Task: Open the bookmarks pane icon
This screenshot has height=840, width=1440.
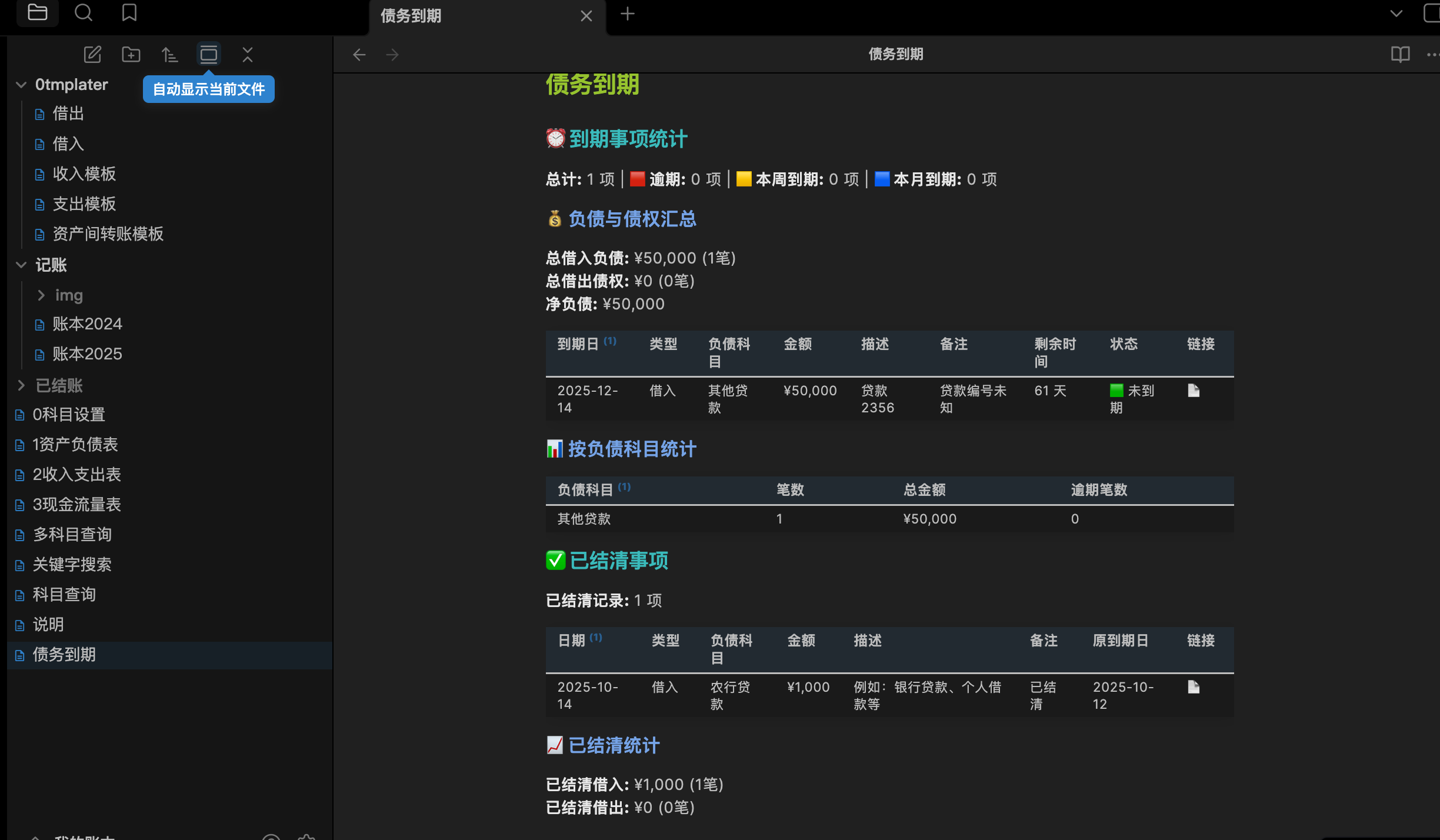Action: (x=129, y=13)
